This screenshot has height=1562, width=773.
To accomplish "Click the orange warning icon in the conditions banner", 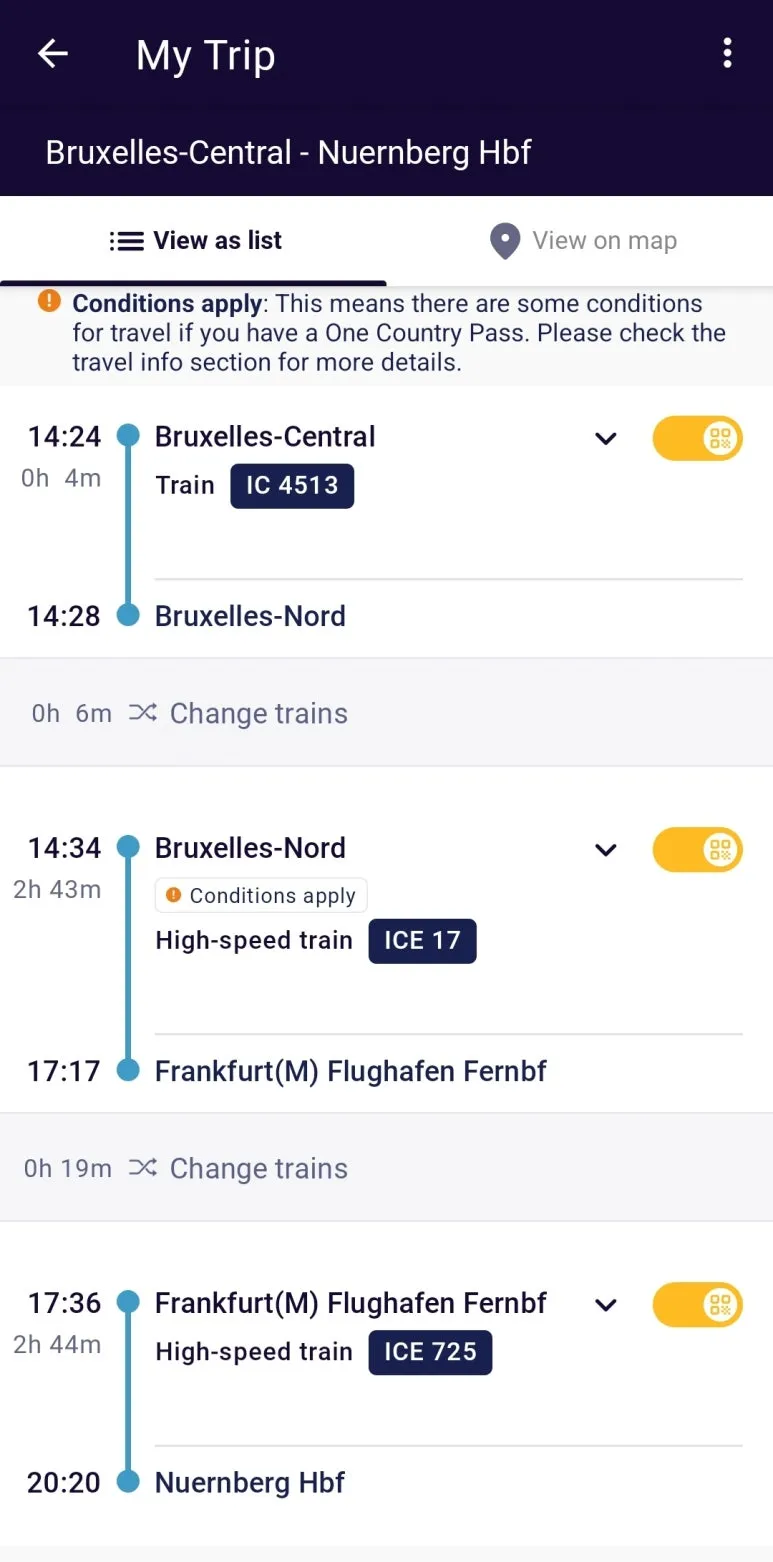I will (x=48, y=301).
